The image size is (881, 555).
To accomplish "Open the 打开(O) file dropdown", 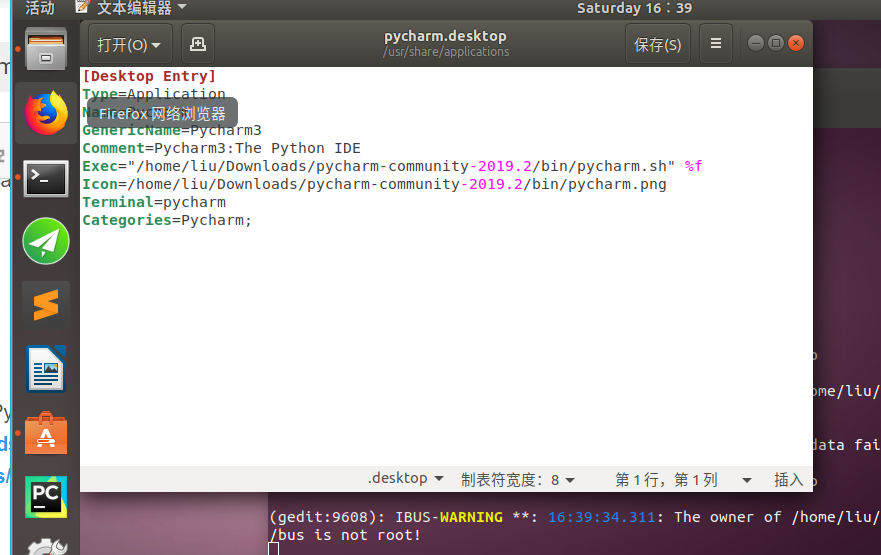I will (x=130, y=44).
